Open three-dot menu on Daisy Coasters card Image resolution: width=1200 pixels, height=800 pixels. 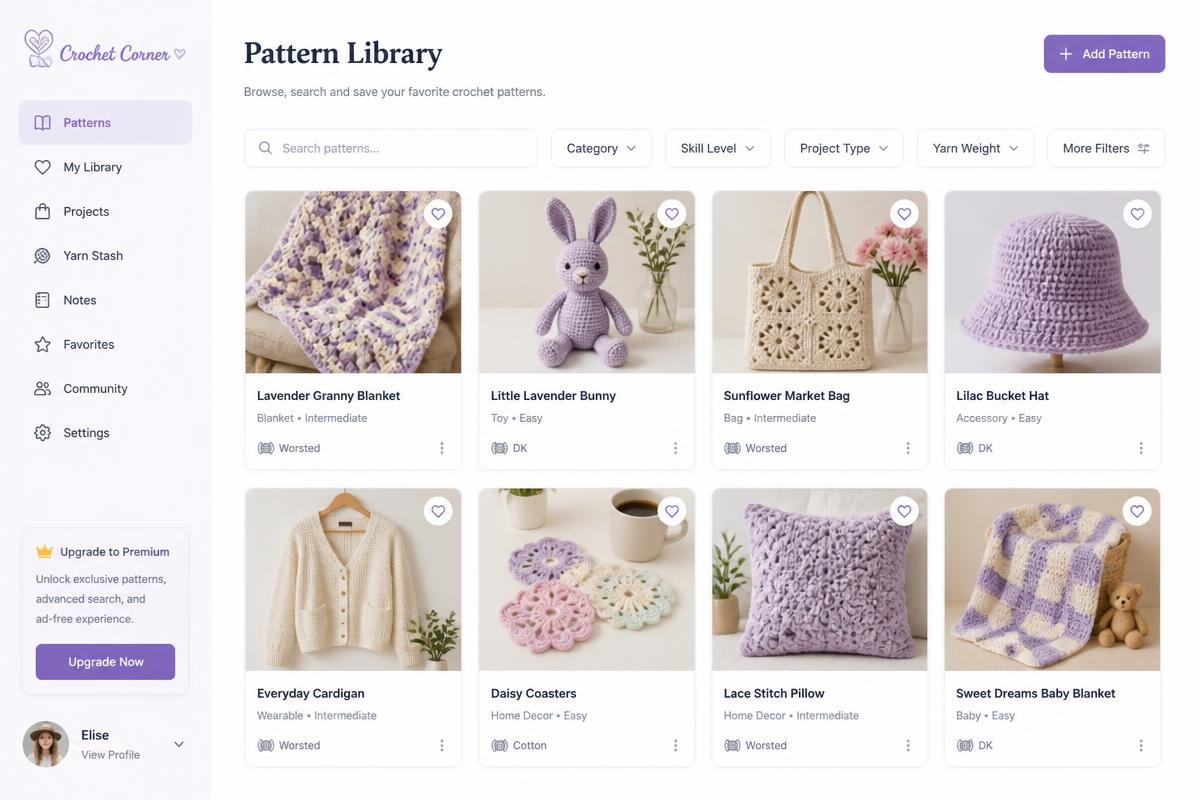(x=675, y=745)
